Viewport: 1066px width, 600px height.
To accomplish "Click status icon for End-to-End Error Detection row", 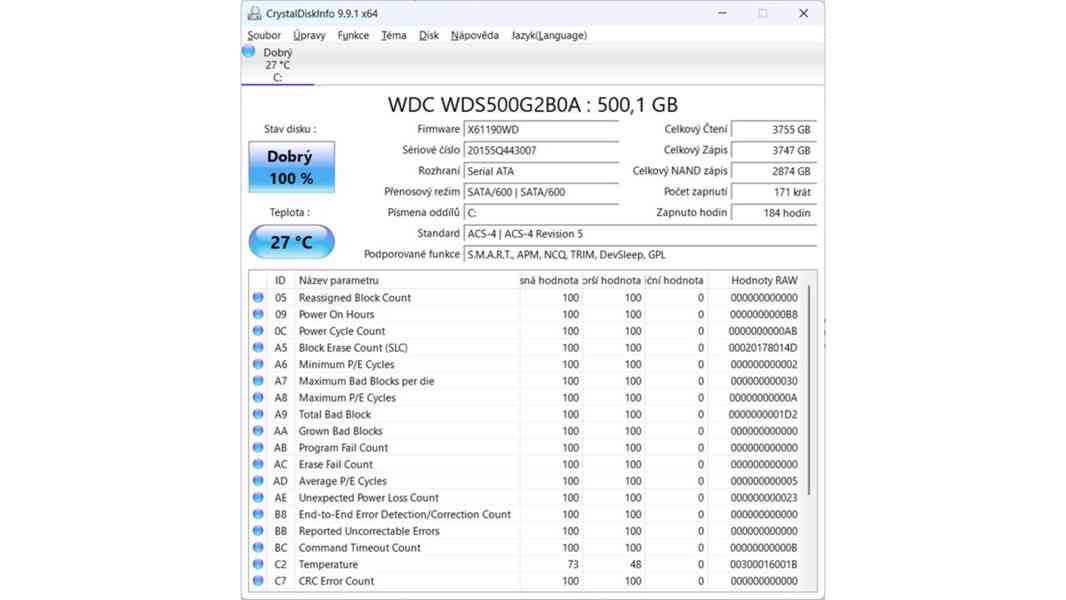I will pyautogui.click(x=258, y=514).
